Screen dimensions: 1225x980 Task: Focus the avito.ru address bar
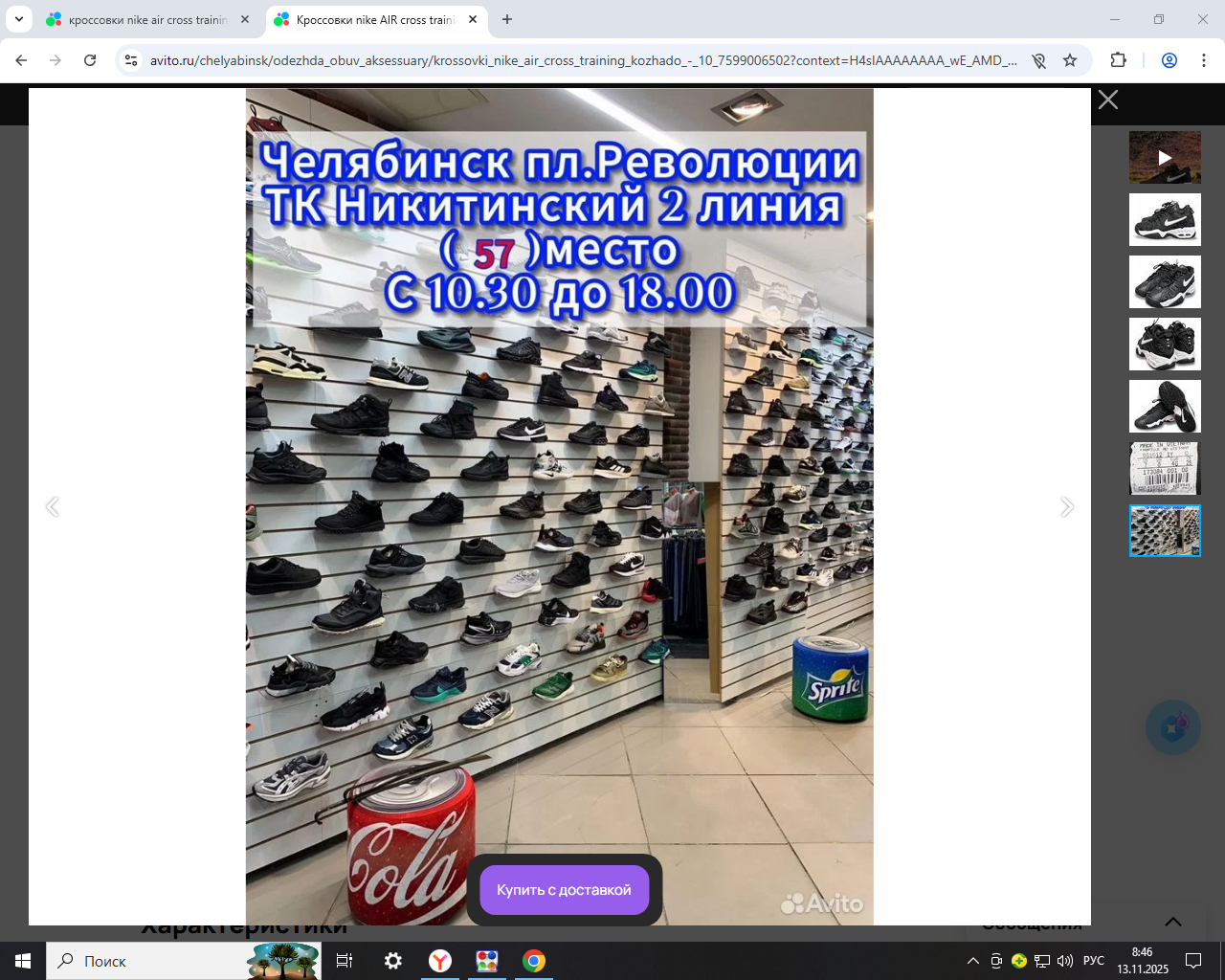tap(584, 60)
